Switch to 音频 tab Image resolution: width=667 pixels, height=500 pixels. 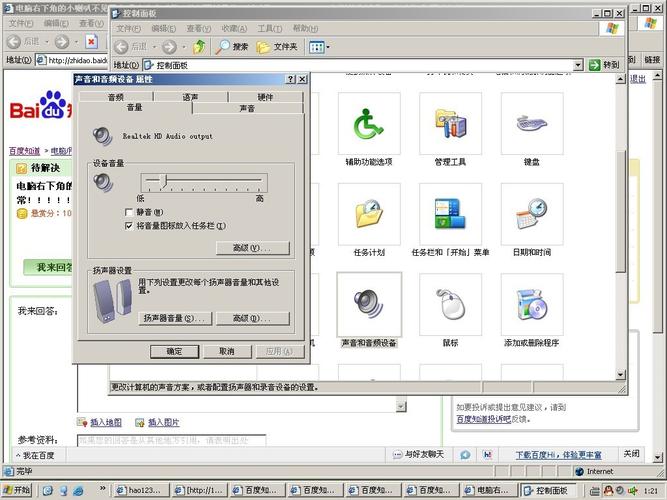(116, 97)
